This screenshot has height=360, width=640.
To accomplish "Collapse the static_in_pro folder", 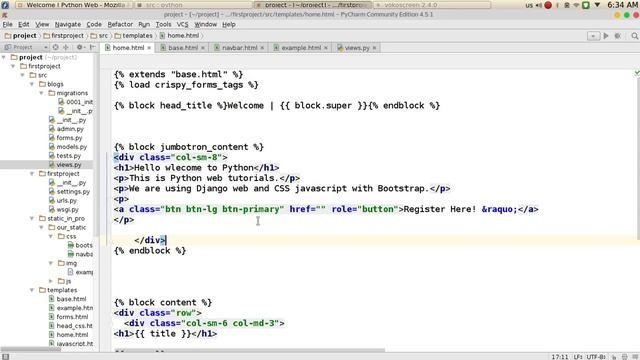I will point(32,218).
